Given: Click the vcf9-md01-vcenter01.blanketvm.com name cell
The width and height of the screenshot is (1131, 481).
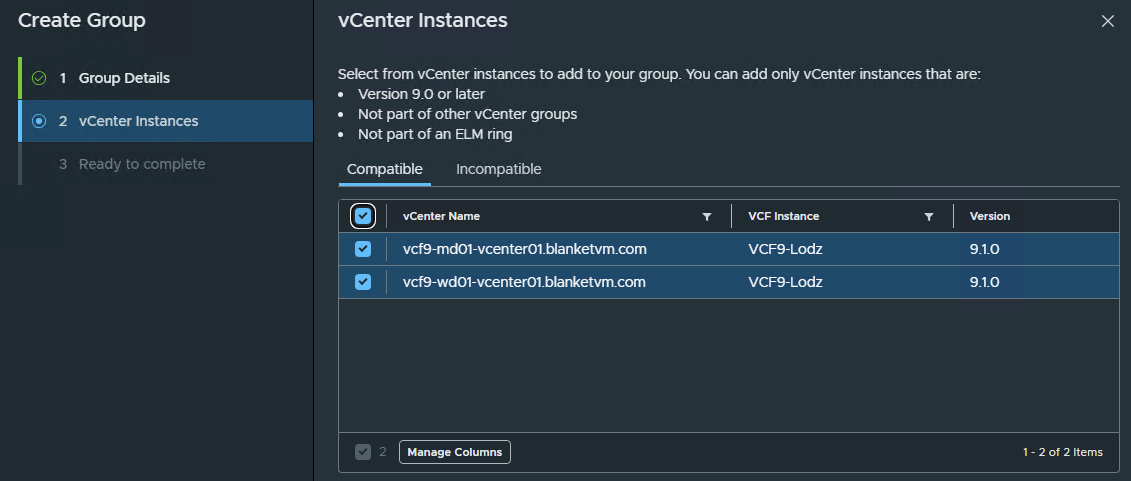Looking at the screenshot, I should pyautogui.click(x=524, y=250).
